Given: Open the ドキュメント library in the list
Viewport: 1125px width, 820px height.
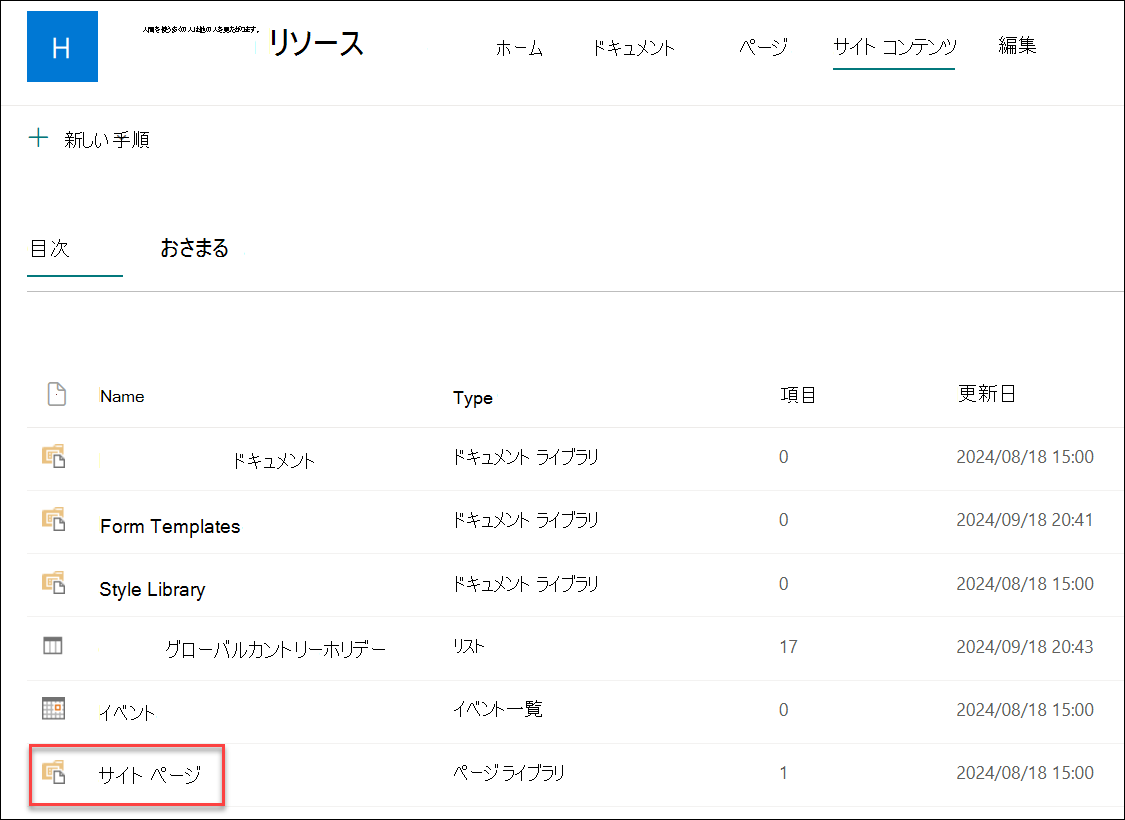Looking at the screenshot, I should (273, 461).
